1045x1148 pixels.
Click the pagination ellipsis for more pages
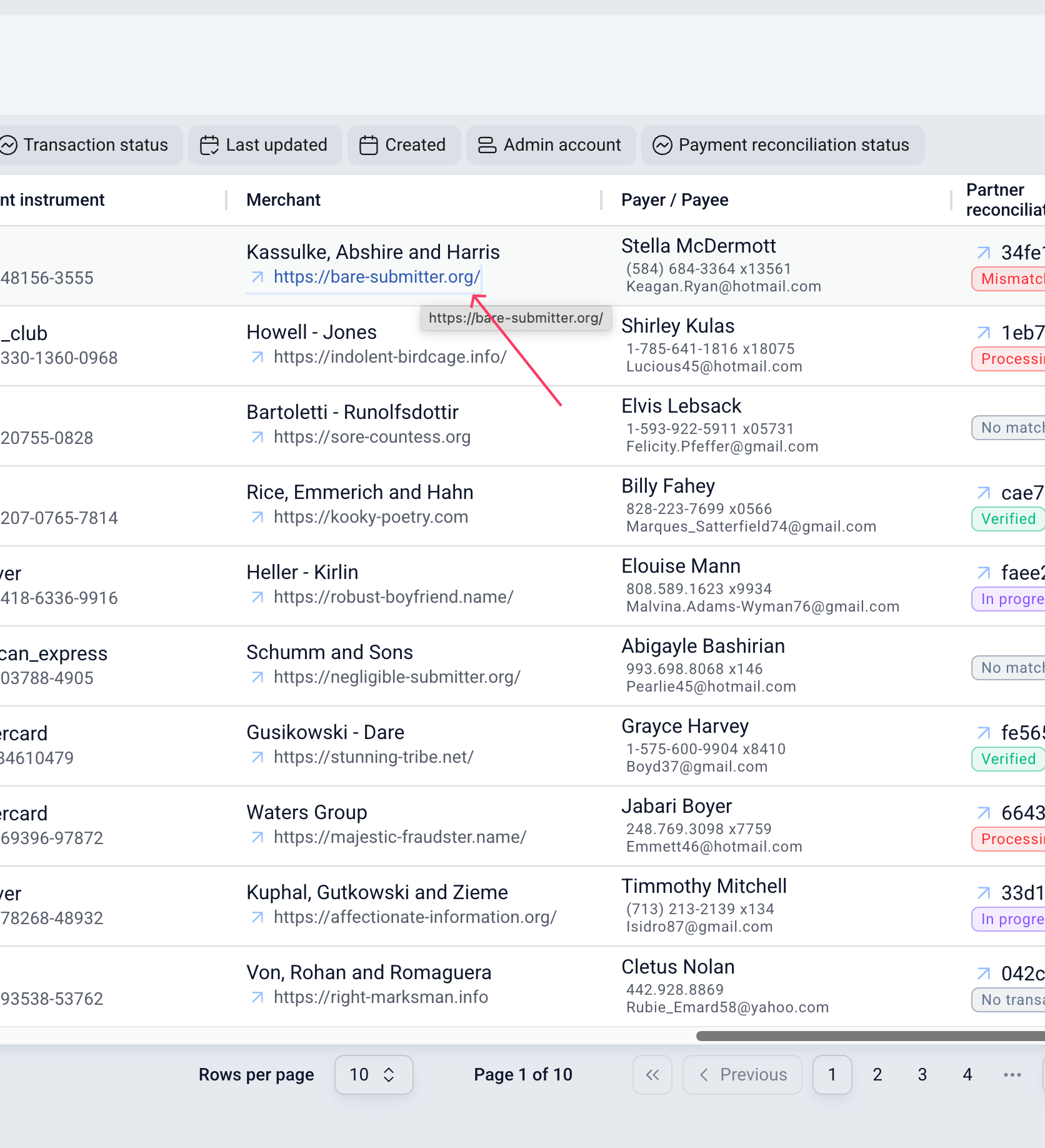click(x=1012, y=1075)
